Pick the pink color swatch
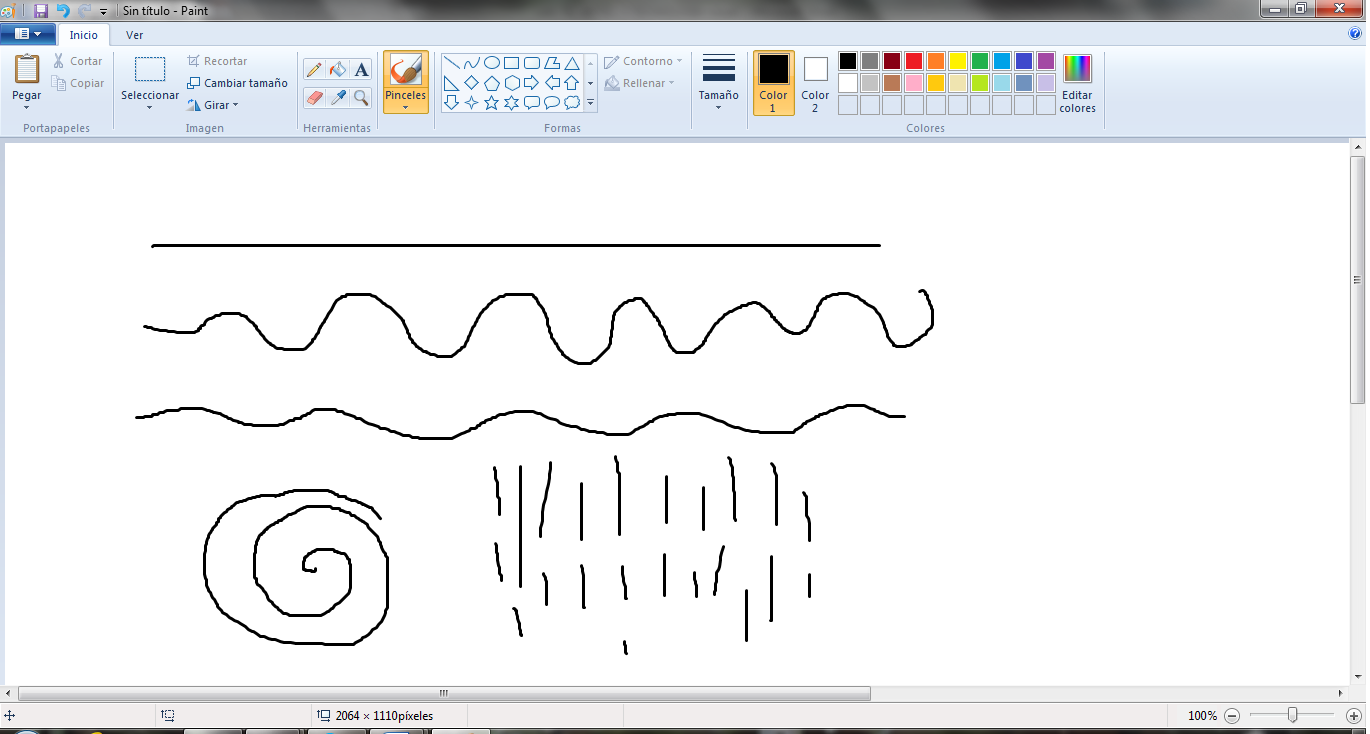The height and width of the screenshot is (734, 1370). [x=914, y=83]
